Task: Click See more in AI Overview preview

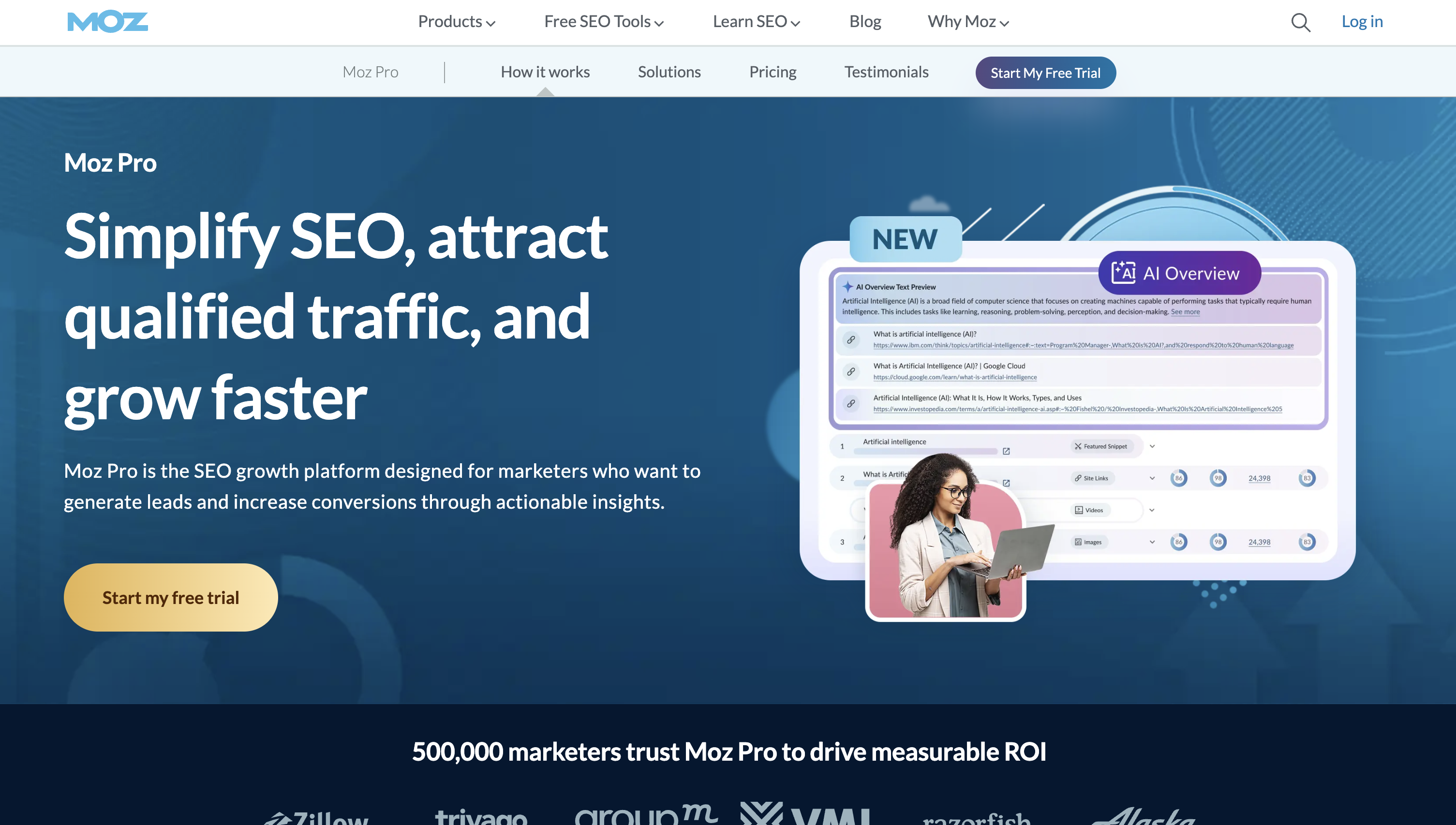Action: pyautogui.click(x=1185, y=311)
